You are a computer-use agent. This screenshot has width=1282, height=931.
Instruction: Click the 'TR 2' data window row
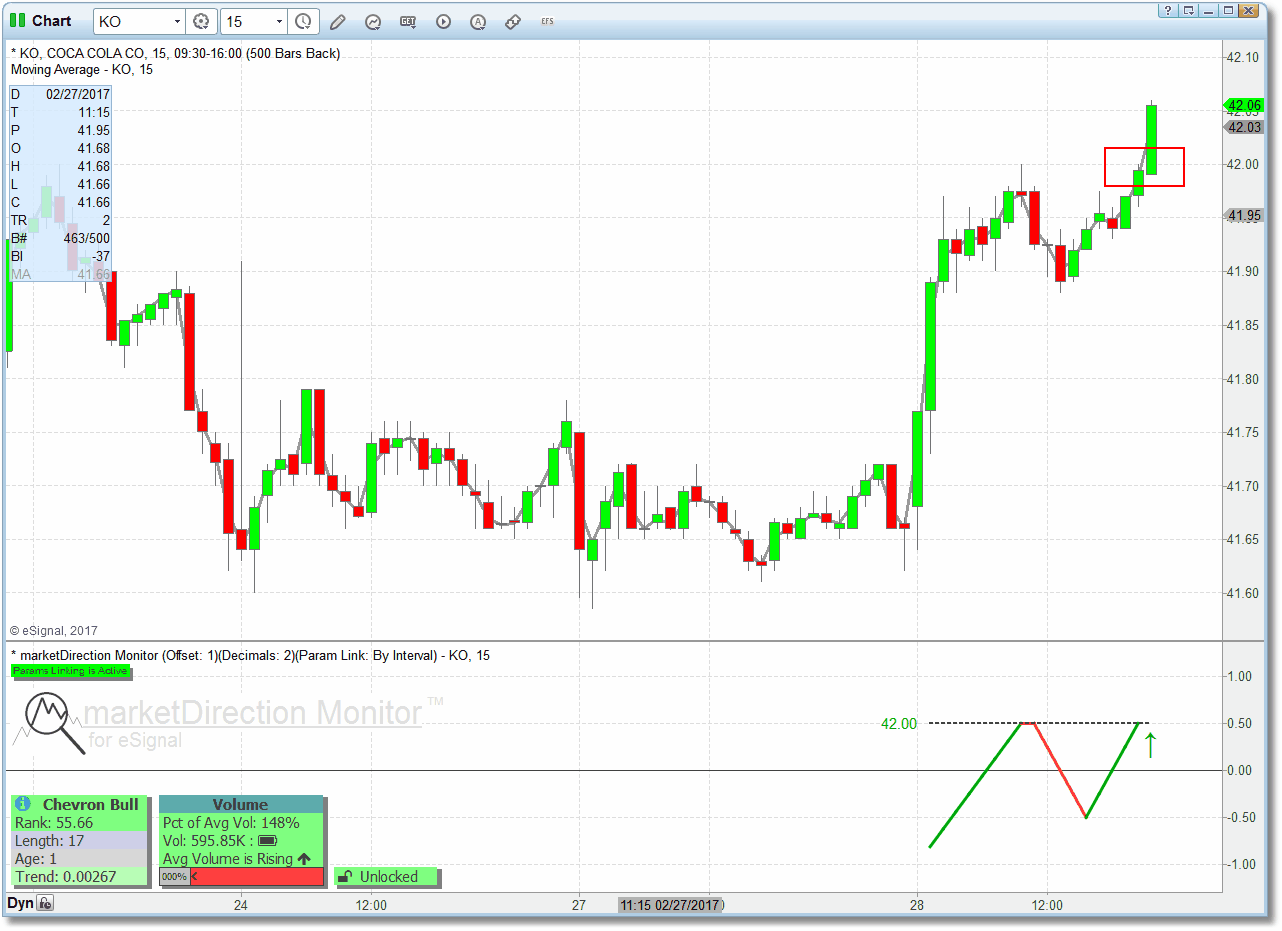(60, 220)
